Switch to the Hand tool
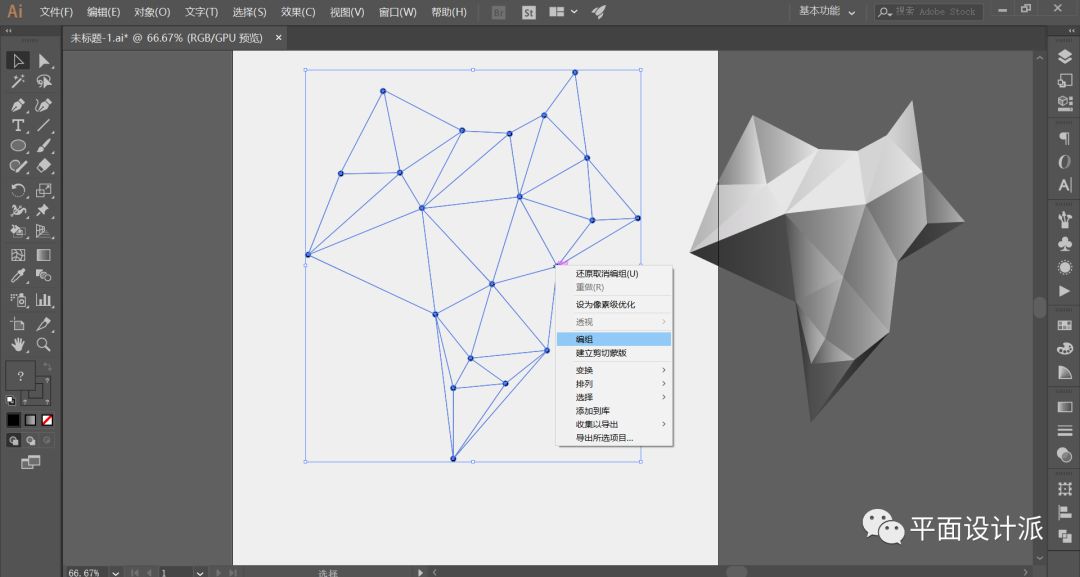Screen dimensions: 1080x577 click(18, 345)
